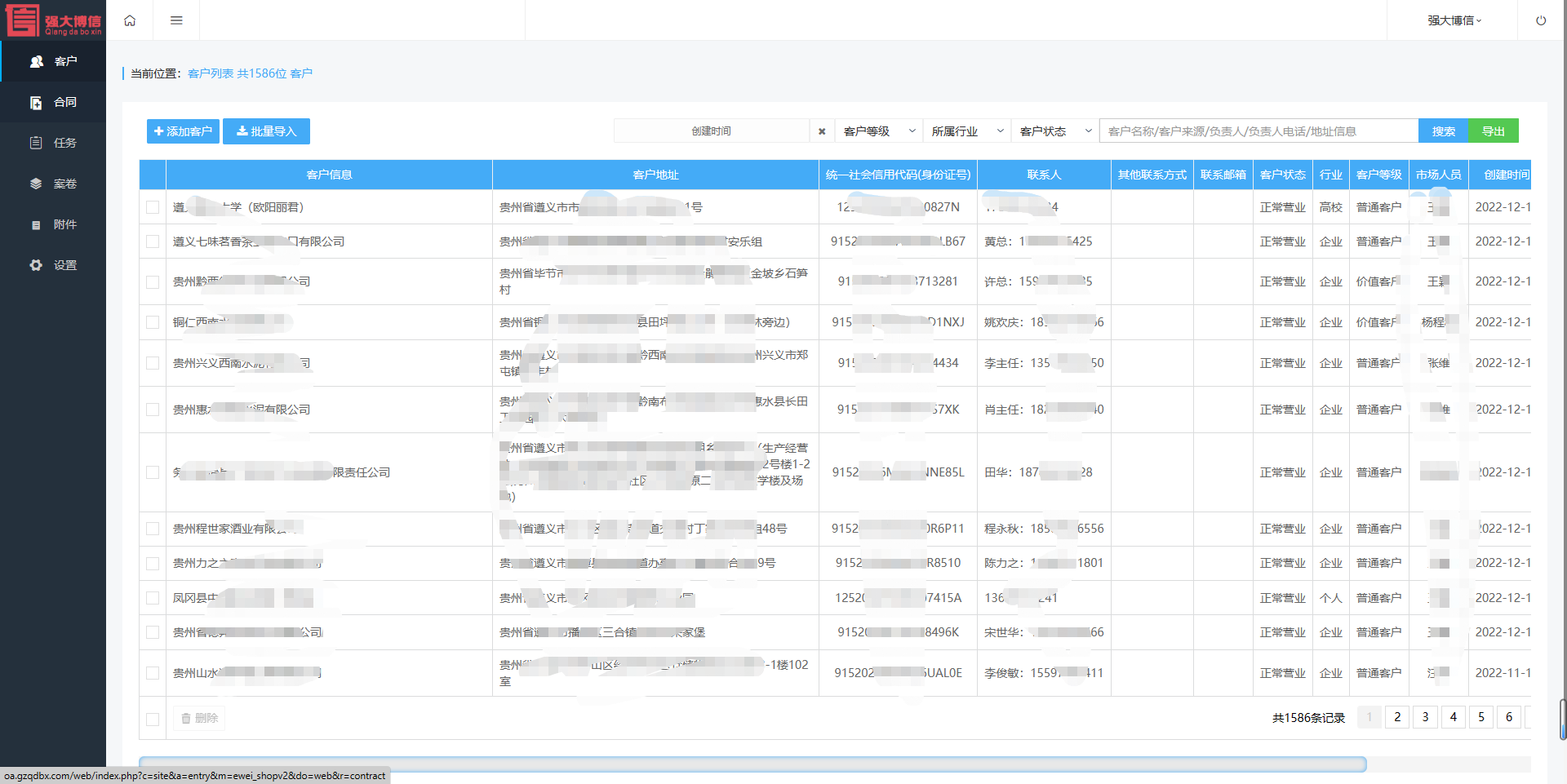This screenshot has height=784, width=1567.
Task: Click the green 导出 button
Action: coord(1494,131)
